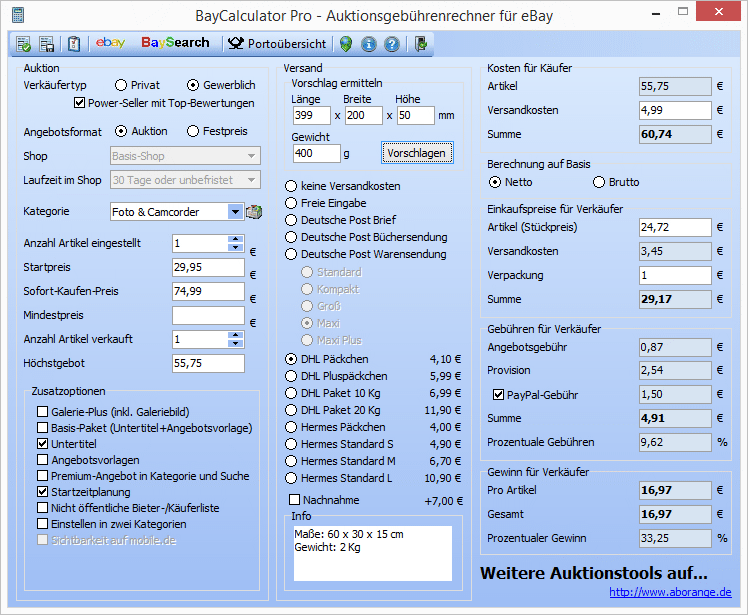The height and width of the screenshot is (615, 748).
Task: Click the save calculation toolbar icon
Action: click(x=47, y=44)
